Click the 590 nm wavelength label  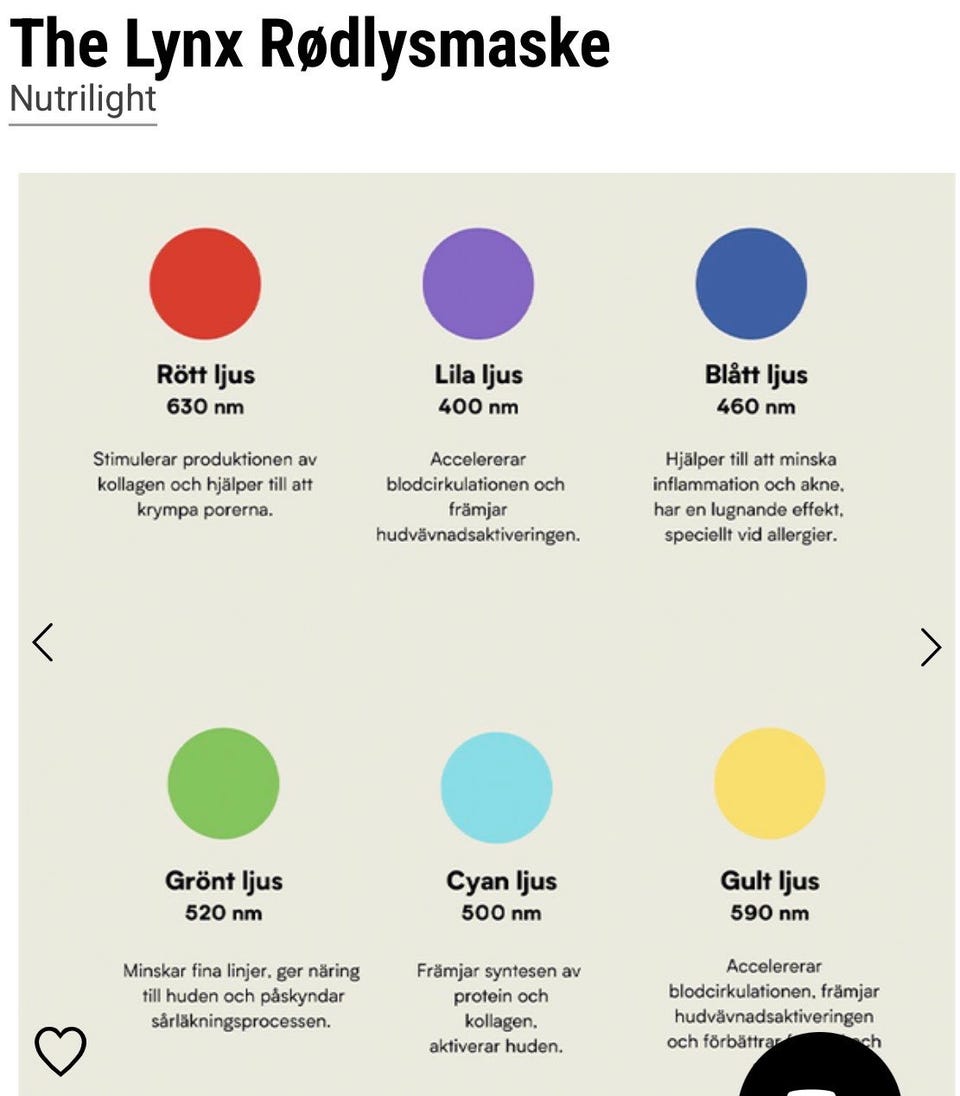pyautogui.click(x=769, y=913)
